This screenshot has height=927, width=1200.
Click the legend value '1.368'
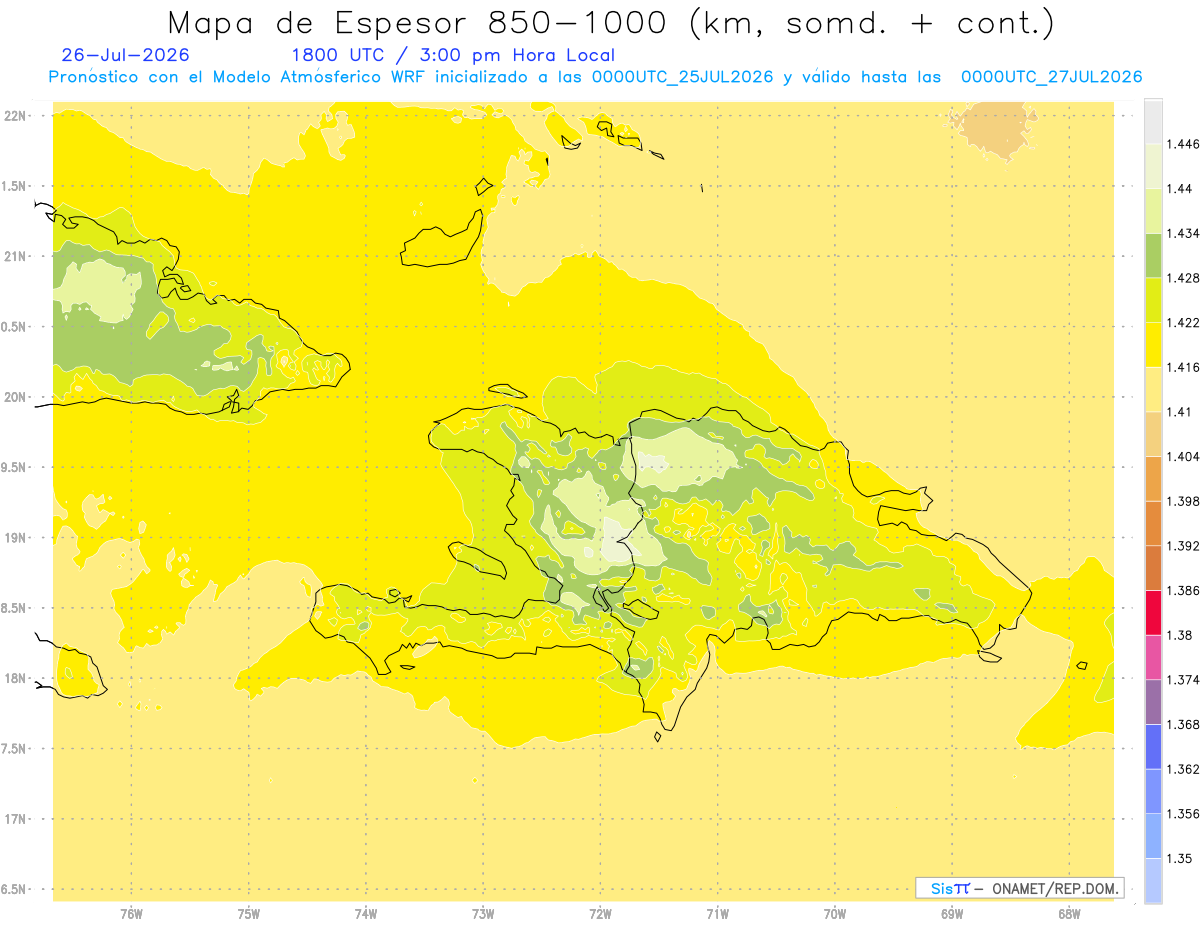click(x=1185, y=725)
